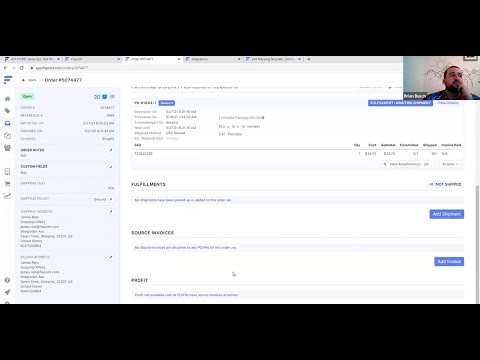The image size is (480, 360).
Task: Click info icon by Estimated Package Details
Action: (x=263, y=118)
